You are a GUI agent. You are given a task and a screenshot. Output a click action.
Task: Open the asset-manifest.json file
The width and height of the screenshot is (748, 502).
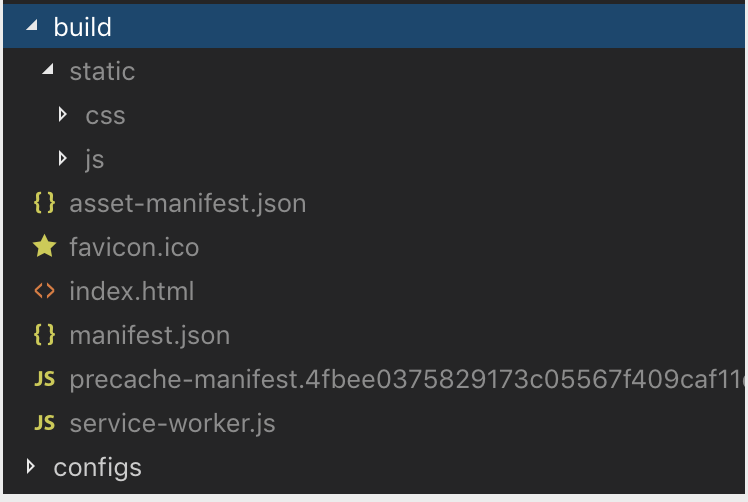(187, 203)
